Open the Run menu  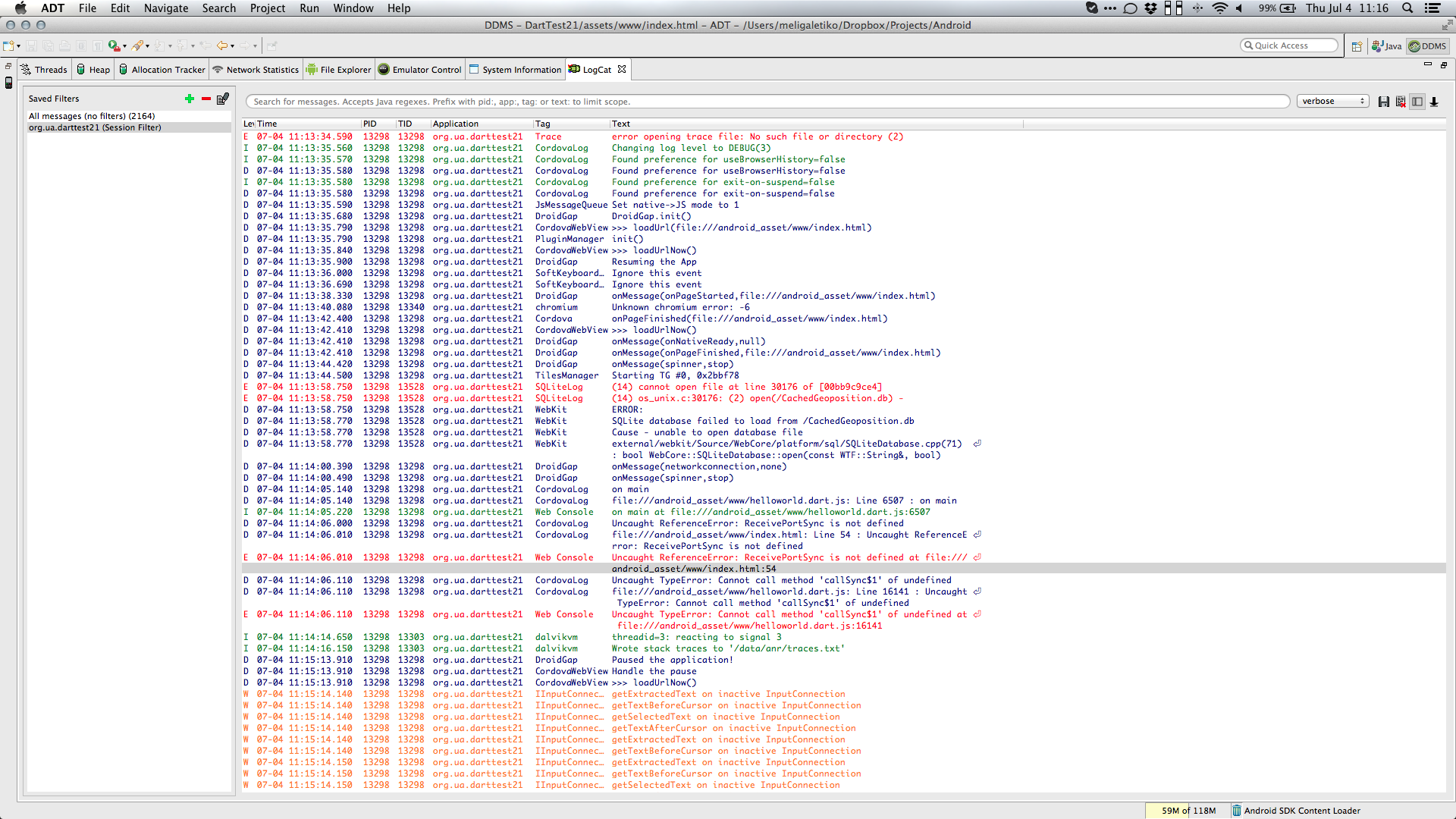pos(309,8)
